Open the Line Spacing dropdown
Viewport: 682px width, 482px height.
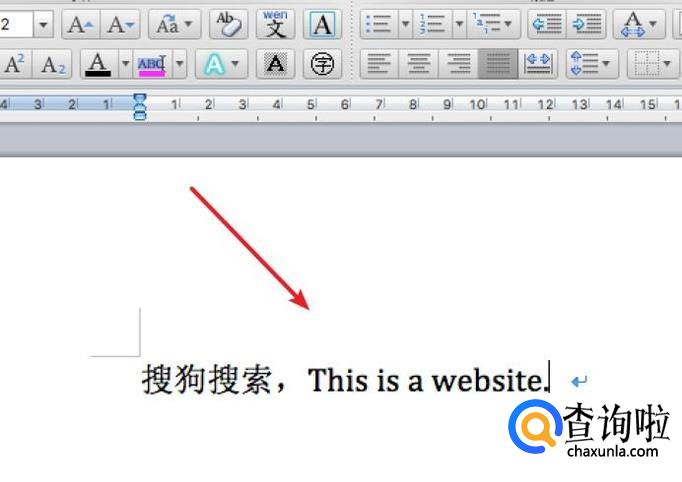point(592,64)
